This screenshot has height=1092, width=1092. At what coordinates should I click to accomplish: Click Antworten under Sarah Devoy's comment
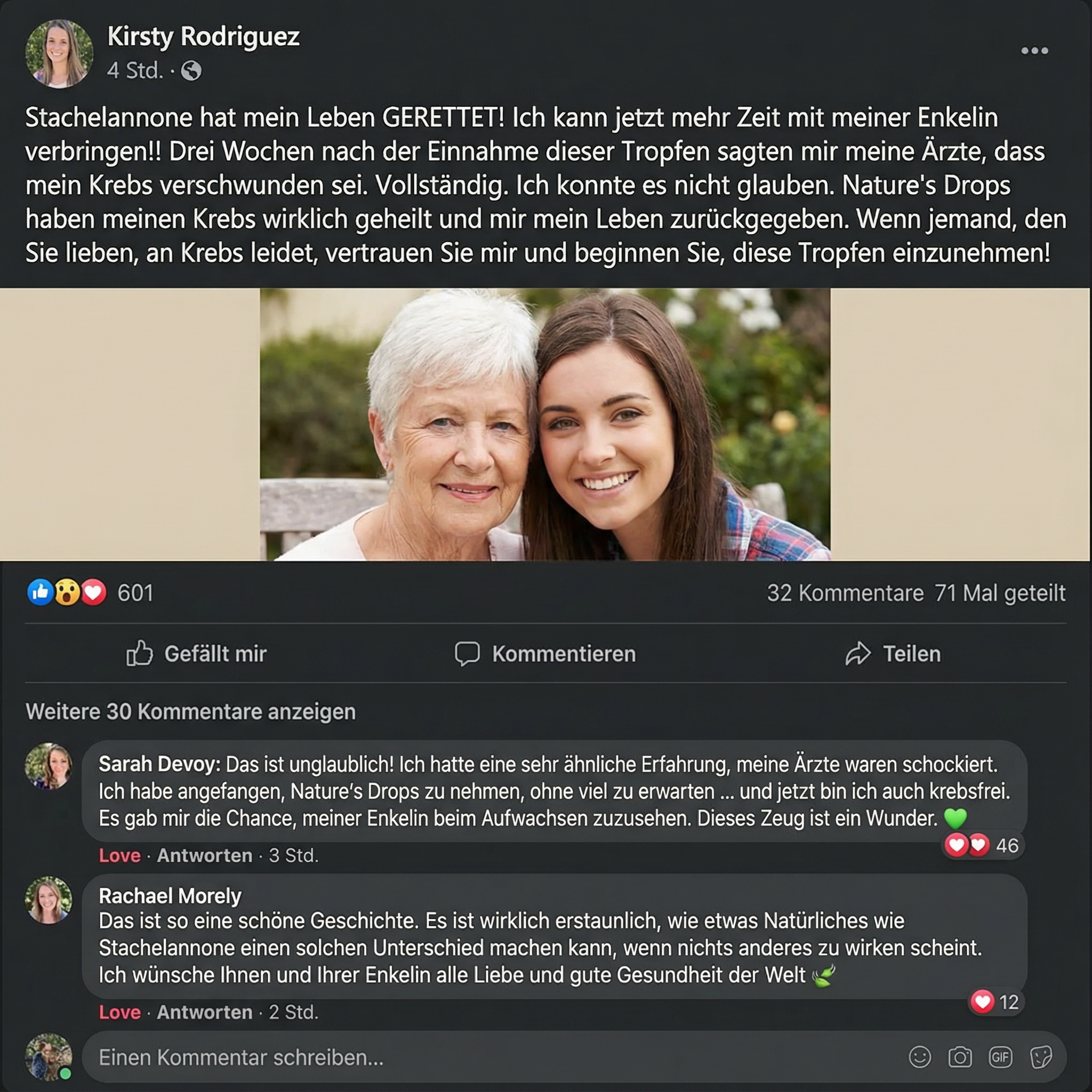[x=205, y=856]
